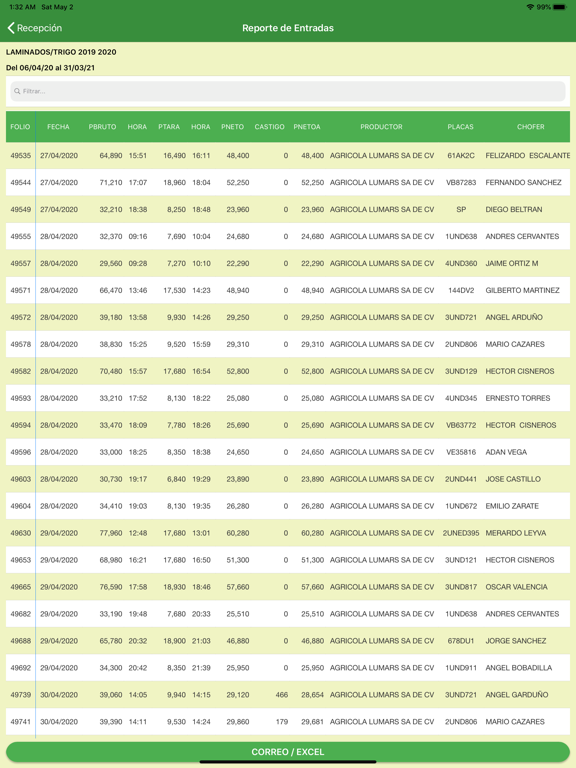The width and height of the screenshot is (576, 768).
Task: Select driver JORGE SANCHEZ
Action: (x=515, y=640)
